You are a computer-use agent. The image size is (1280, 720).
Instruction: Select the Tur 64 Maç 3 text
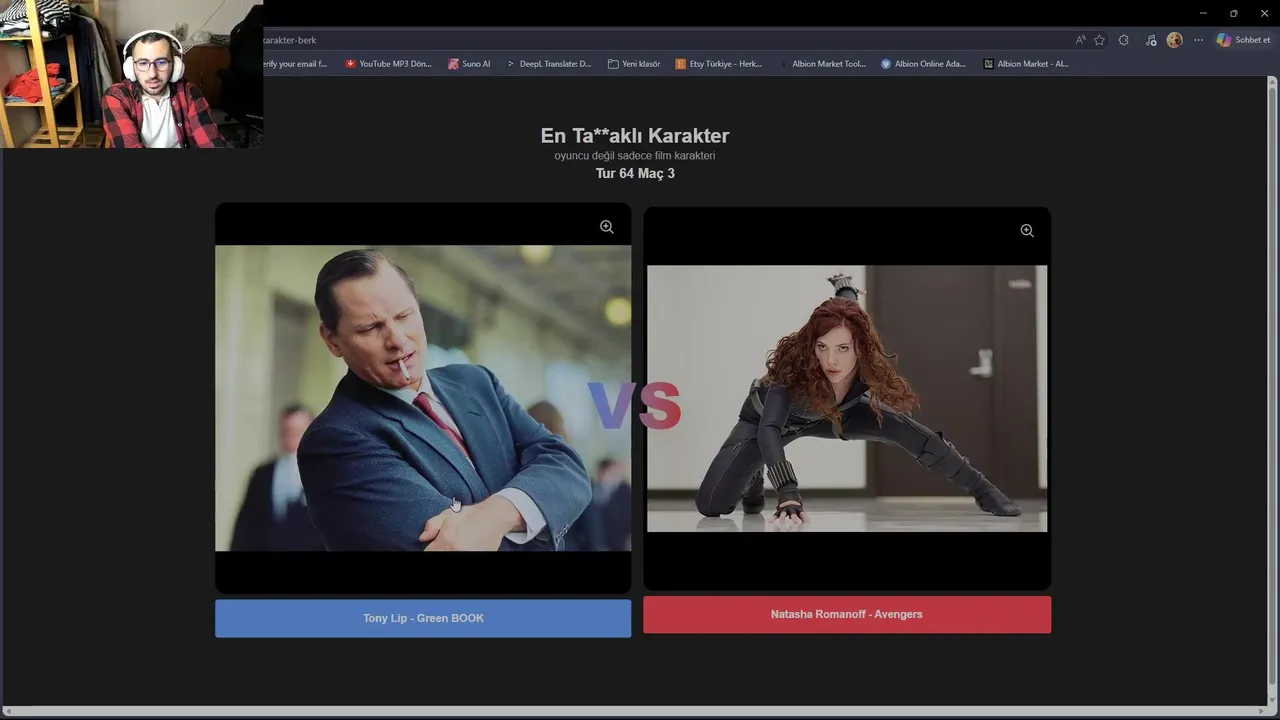635,173
